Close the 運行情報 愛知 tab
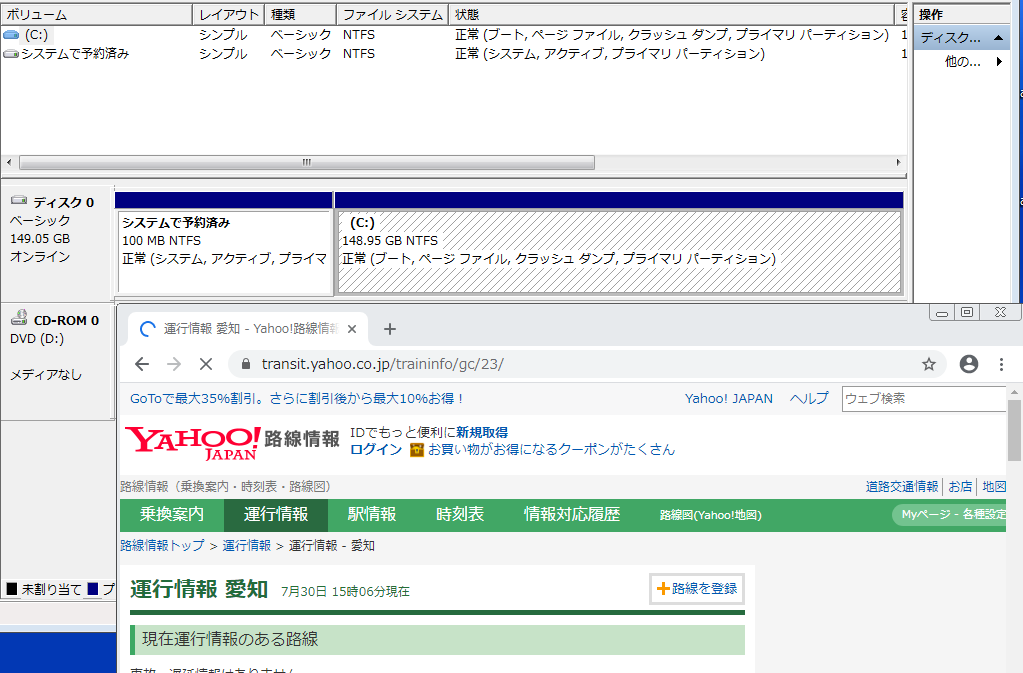This screenshot has width=1023, height=673. (352, 329)
